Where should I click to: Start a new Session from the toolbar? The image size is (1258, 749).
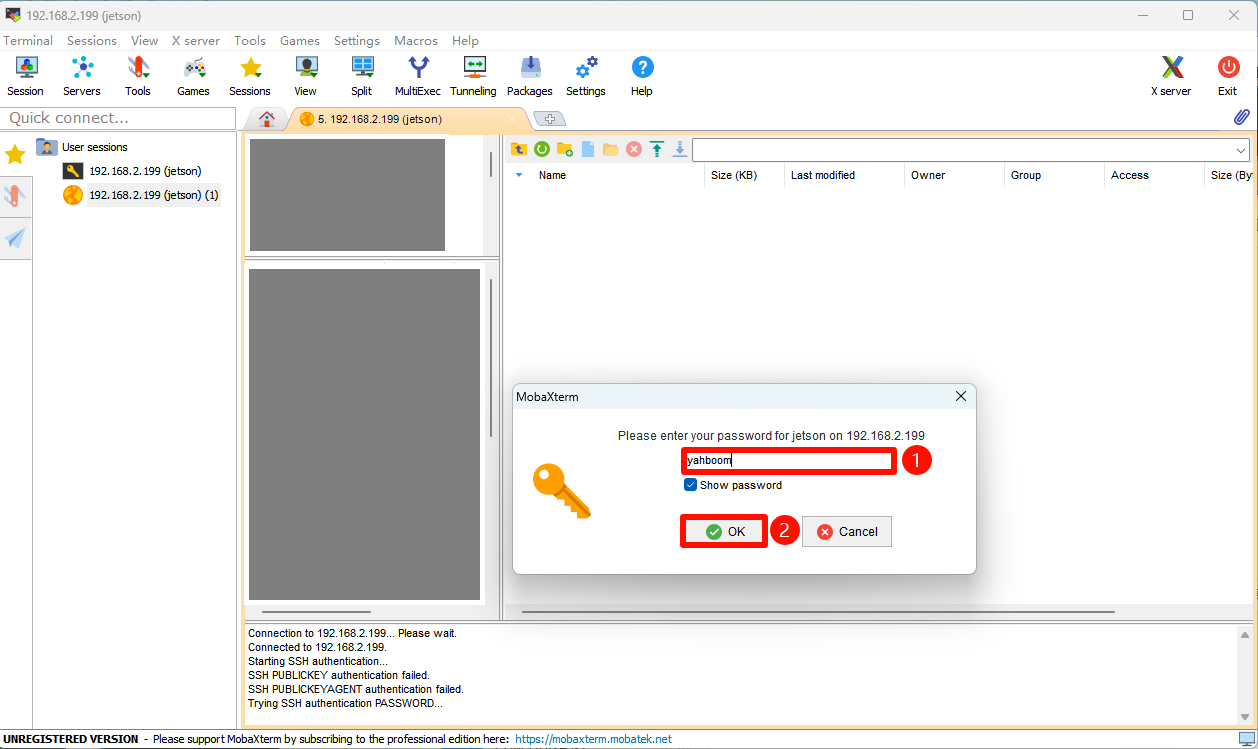click(25, 75)
